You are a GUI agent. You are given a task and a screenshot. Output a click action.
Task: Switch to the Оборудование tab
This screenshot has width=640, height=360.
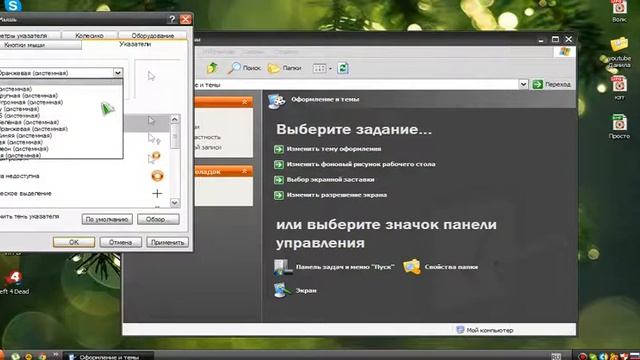click(153, 36)
